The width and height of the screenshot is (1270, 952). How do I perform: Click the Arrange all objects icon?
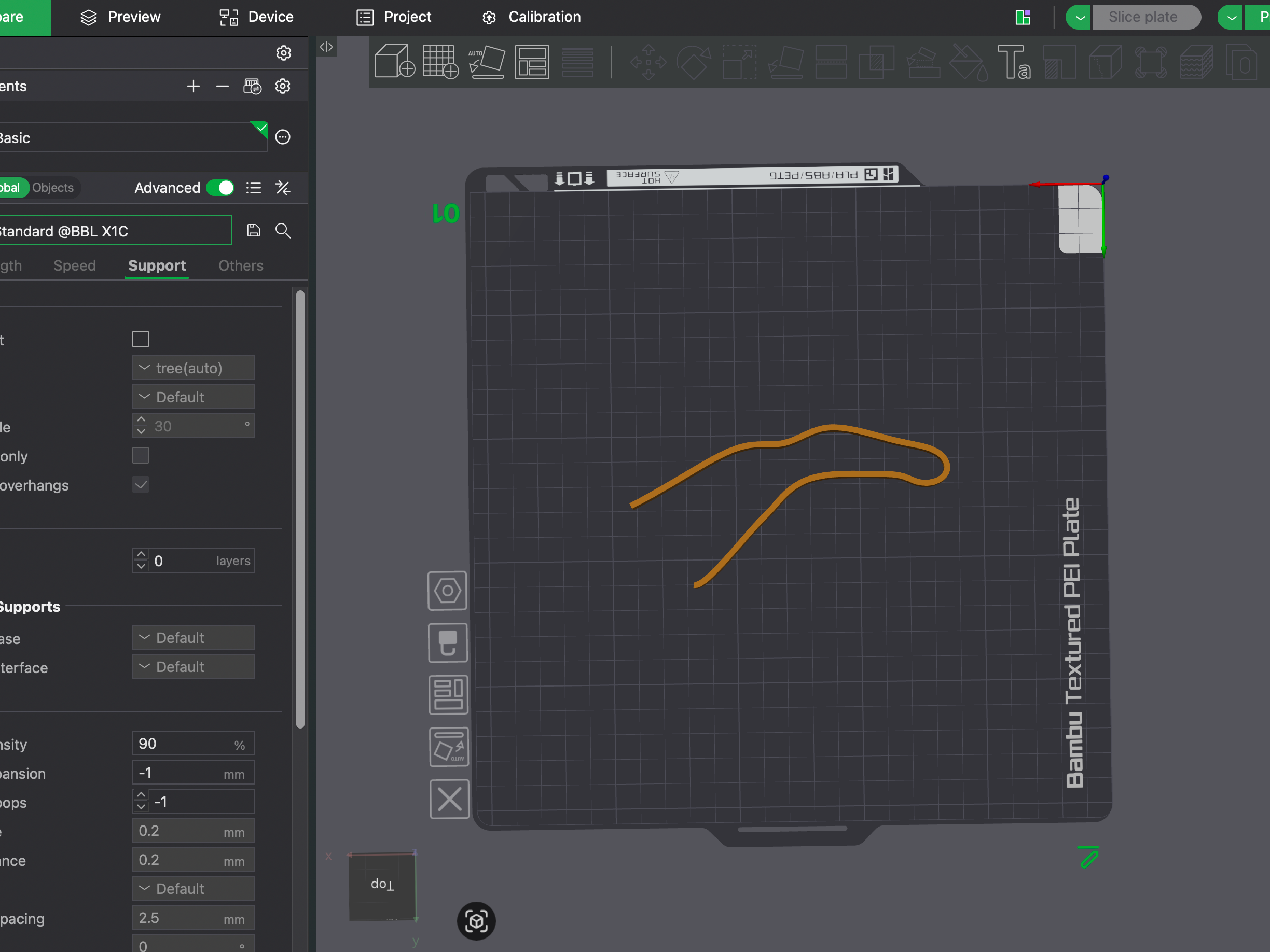532,61
